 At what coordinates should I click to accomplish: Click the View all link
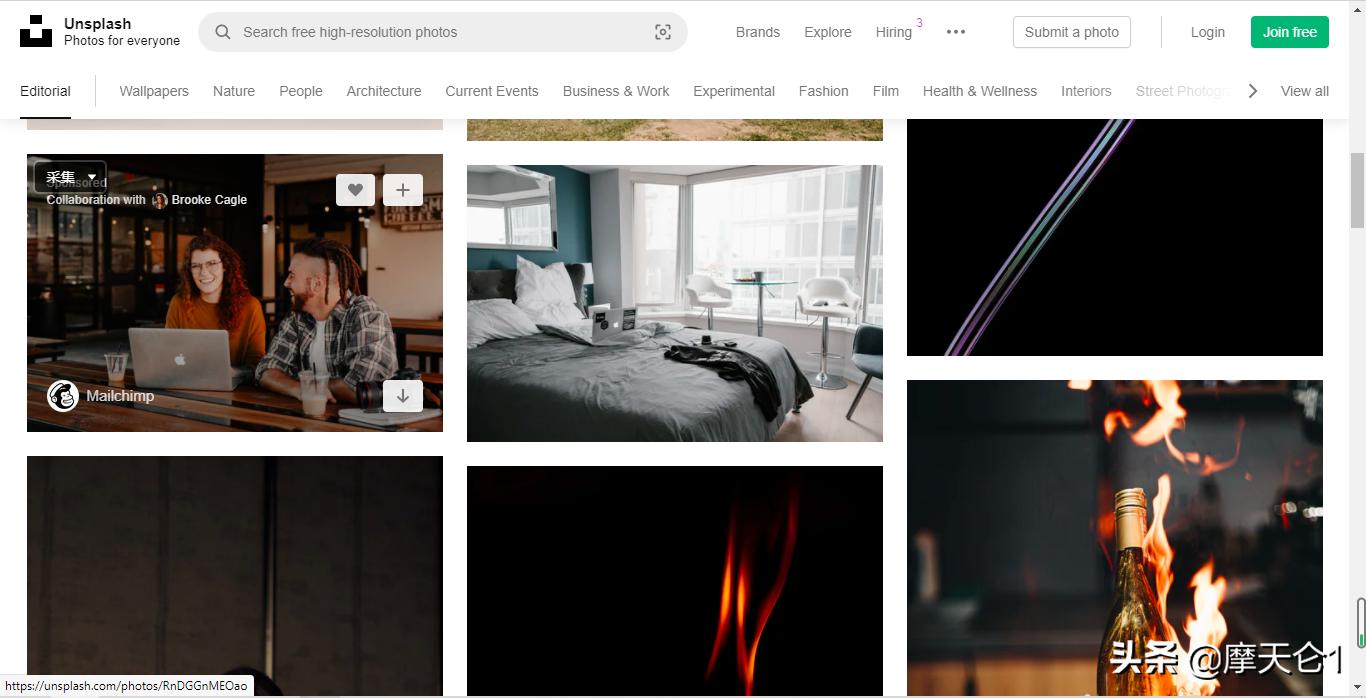(1305, 91)
